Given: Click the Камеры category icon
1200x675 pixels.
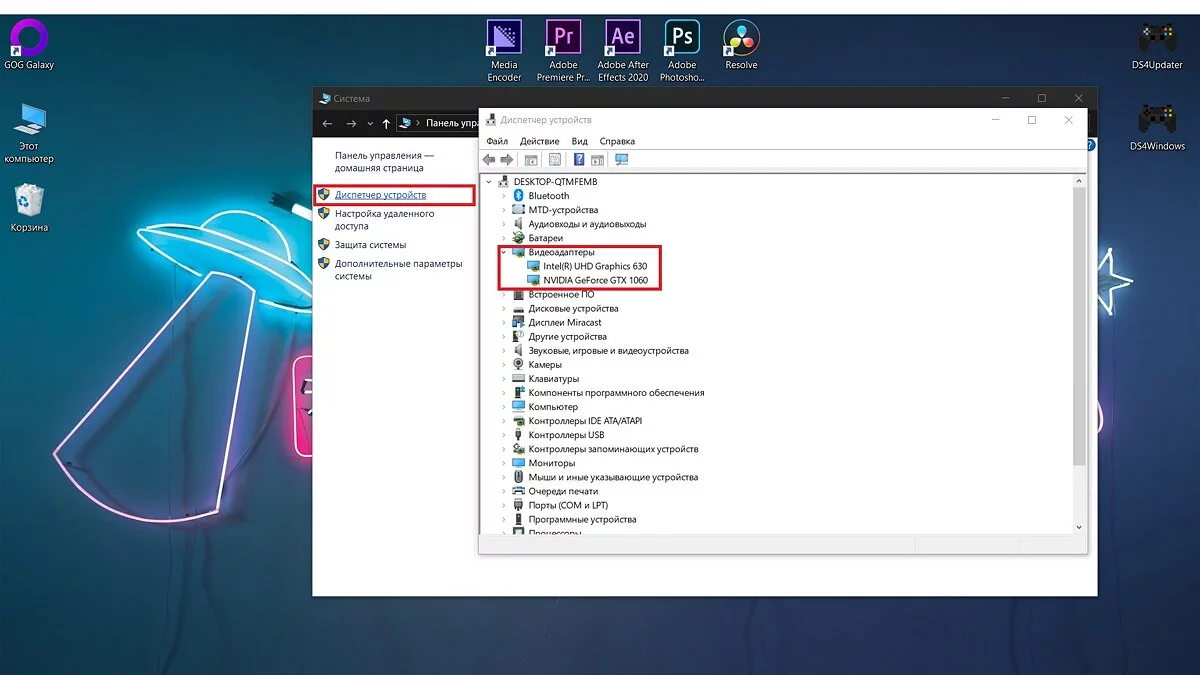Looking at the screenshot, I should coord(518,365).
